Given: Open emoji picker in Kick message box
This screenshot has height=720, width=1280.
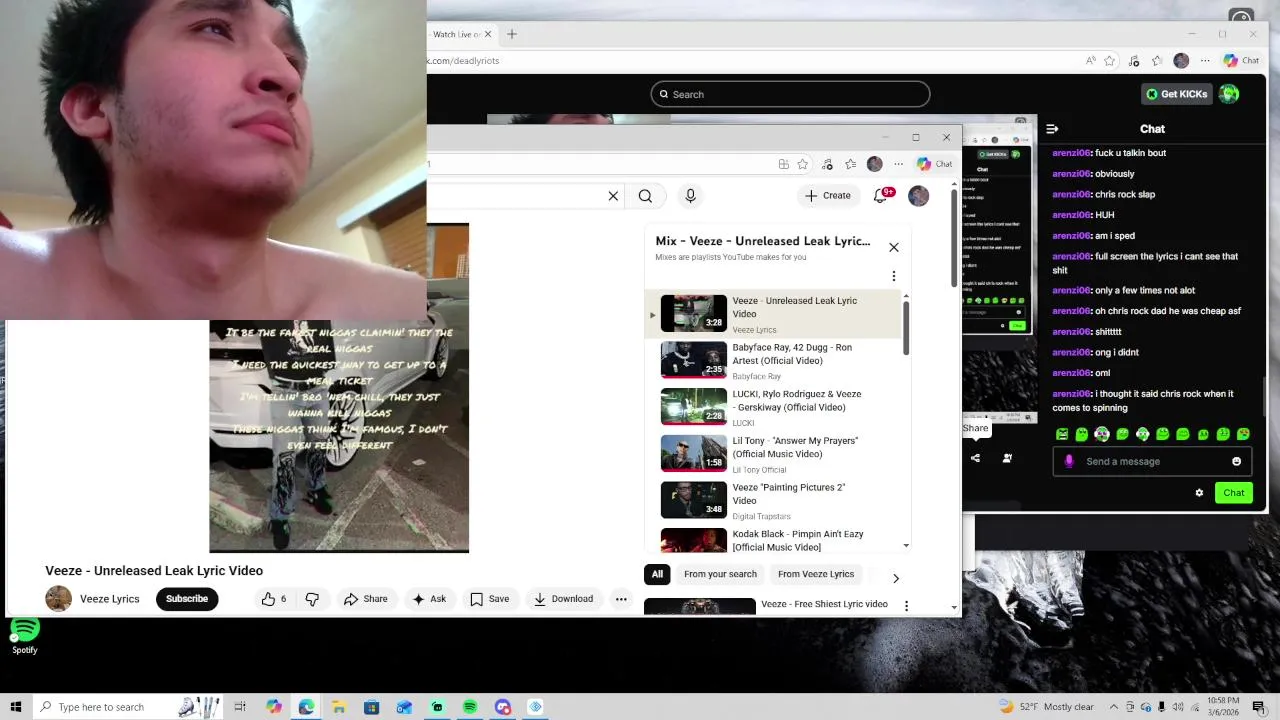Looking at the screenshot, I should click(x=1236, y=461).
